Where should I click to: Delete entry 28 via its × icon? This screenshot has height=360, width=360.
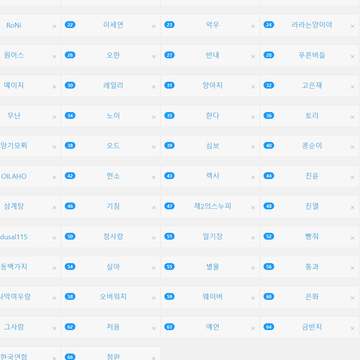pos(352,57)
